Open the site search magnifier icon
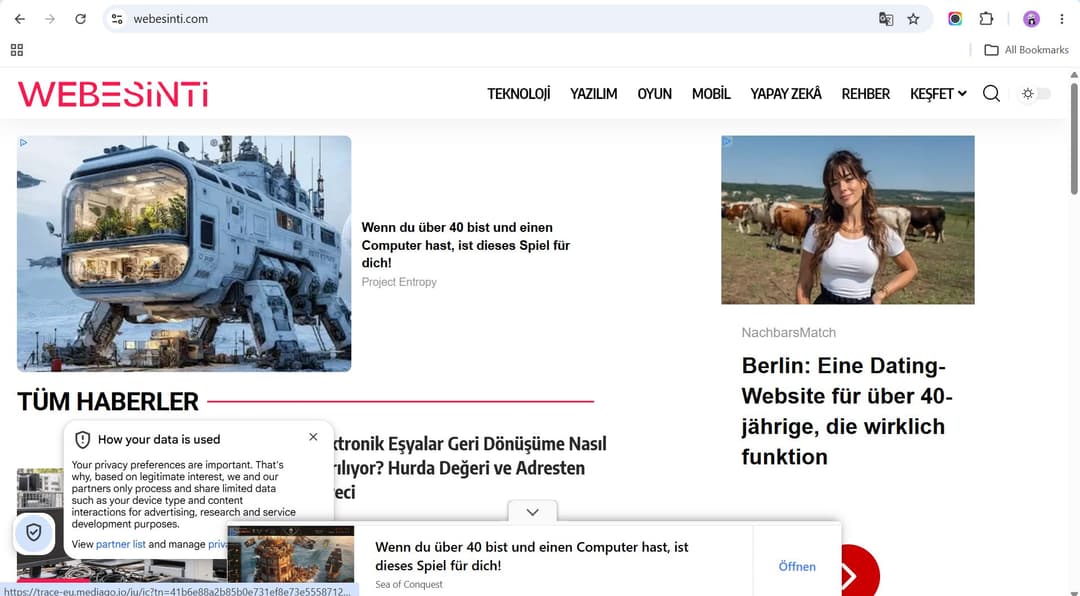This screenshot has height=596, width=1080. [x=991, y=93]
